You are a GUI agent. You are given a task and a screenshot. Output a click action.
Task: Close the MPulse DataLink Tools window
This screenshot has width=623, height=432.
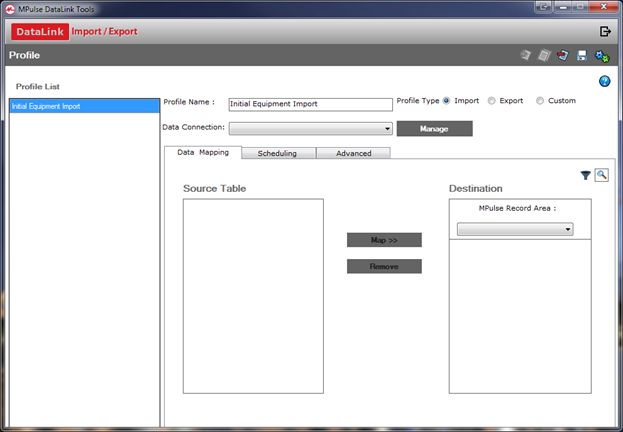[x=603, y=6]
